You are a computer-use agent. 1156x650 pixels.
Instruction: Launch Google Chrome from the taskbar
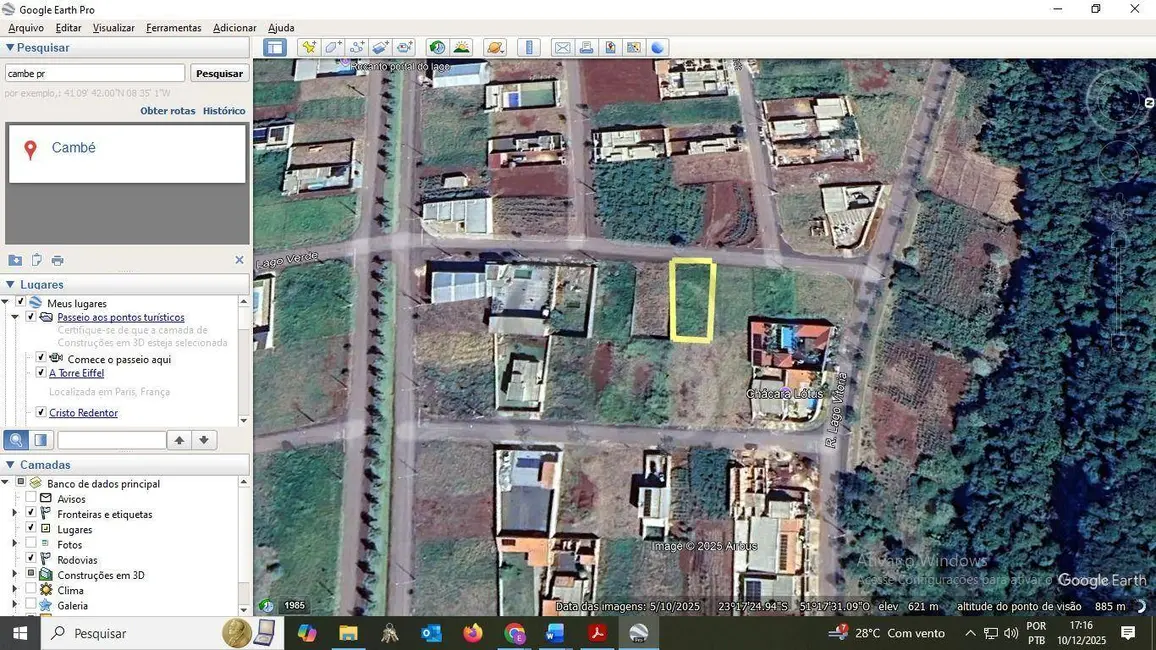pyautogui.click(x=515, y=634)
